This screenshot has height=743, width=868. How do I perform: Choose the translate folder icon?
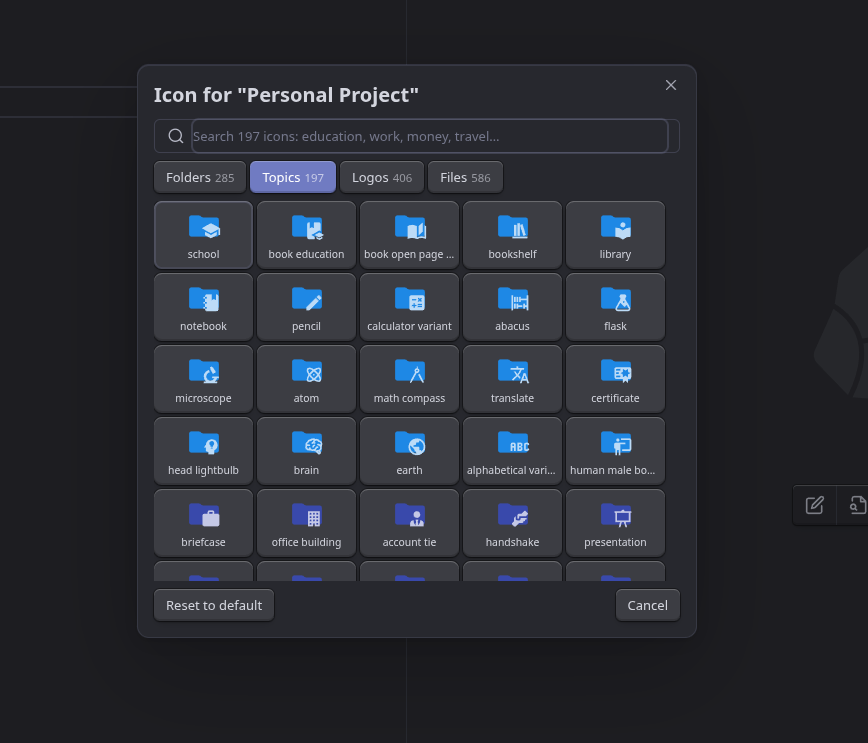pos(512,379)
